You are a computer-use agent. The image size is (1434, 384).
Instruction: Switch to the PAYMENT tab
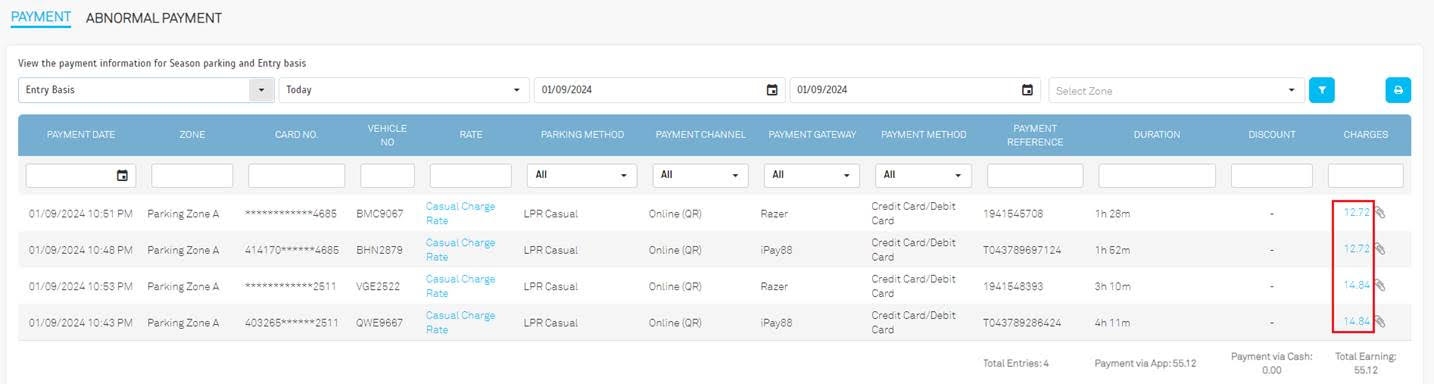coord(41,18)
